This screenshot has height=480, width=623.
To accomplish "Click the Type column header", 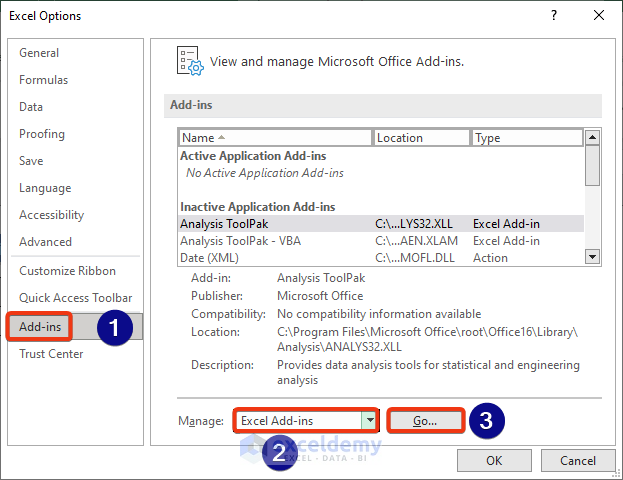I will click(526, 138).
